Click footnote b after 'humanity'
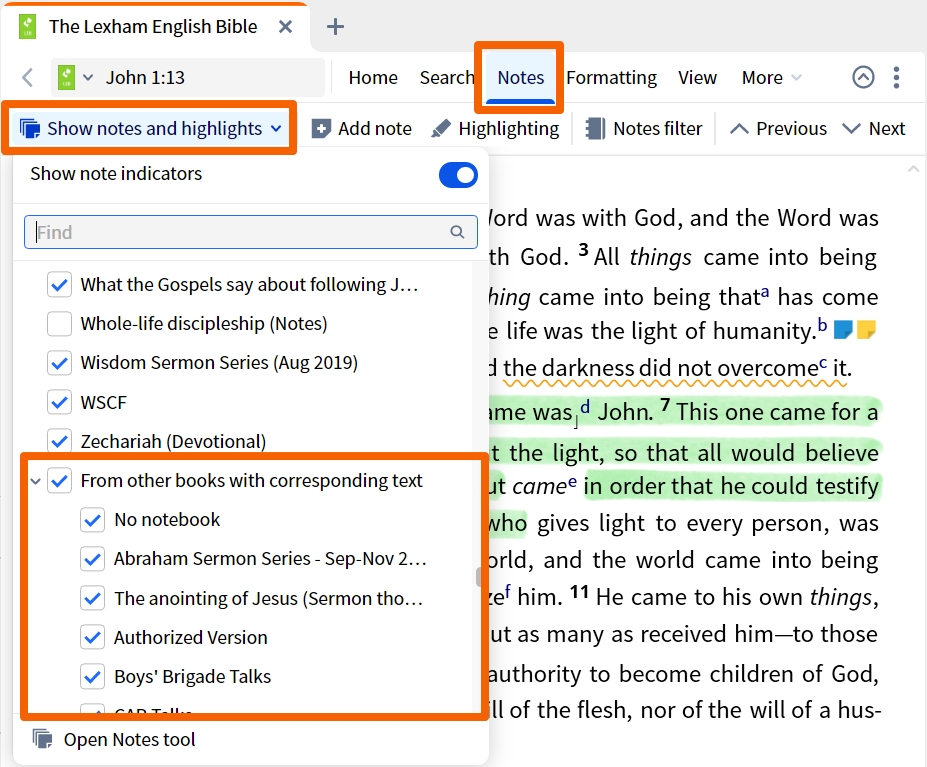 (x=822, y=325)
